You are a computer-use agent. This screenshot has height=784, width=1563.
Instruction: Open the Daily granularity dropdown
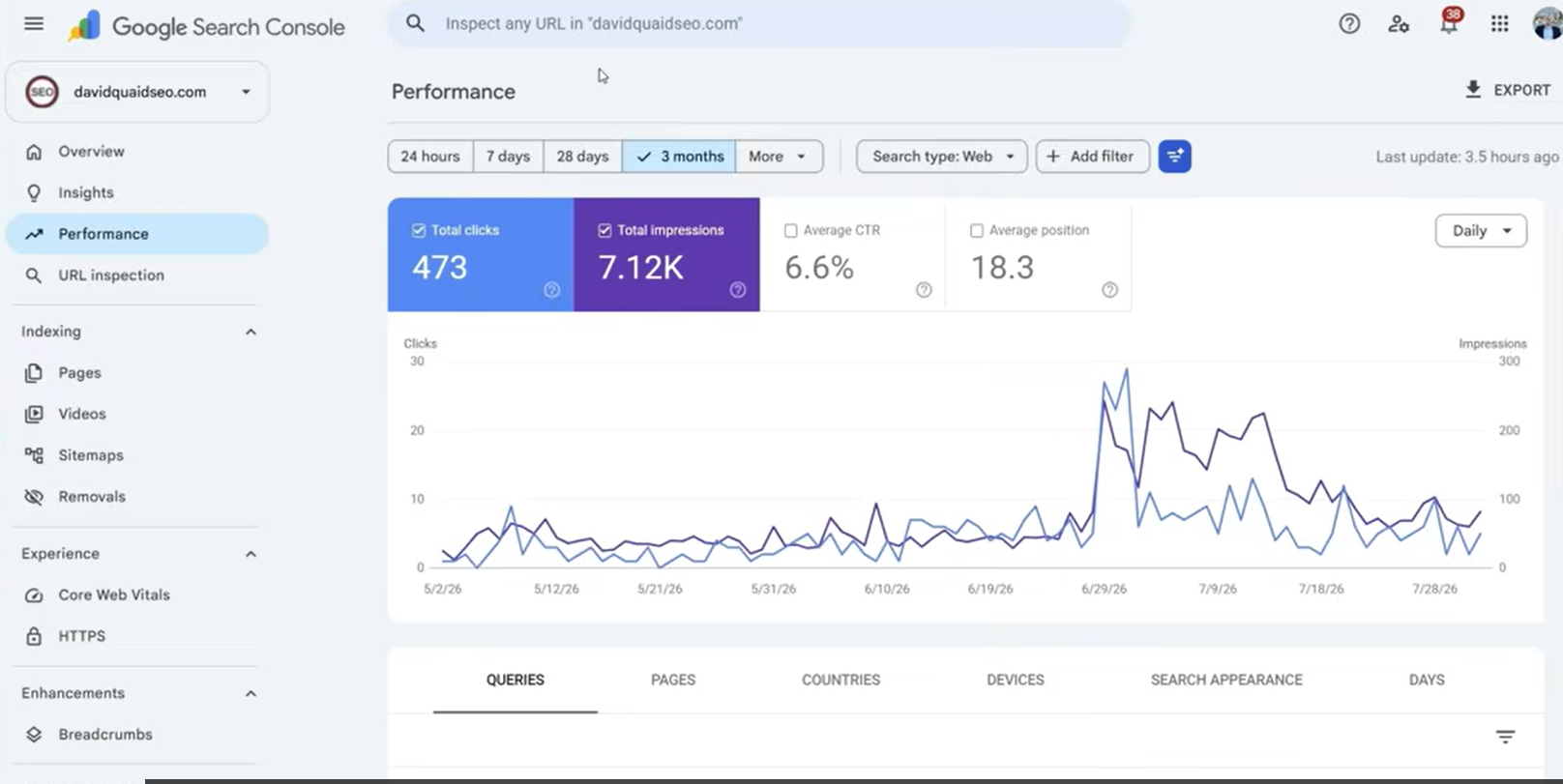pyautogui.click(x=1481, y=231)
